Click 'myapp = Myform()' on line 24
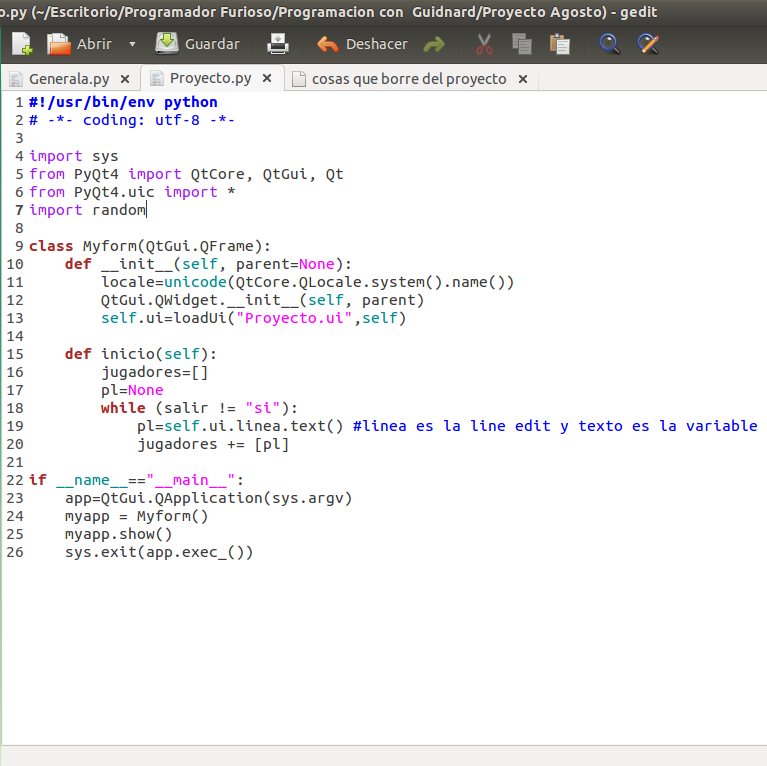 pos(136,517)
